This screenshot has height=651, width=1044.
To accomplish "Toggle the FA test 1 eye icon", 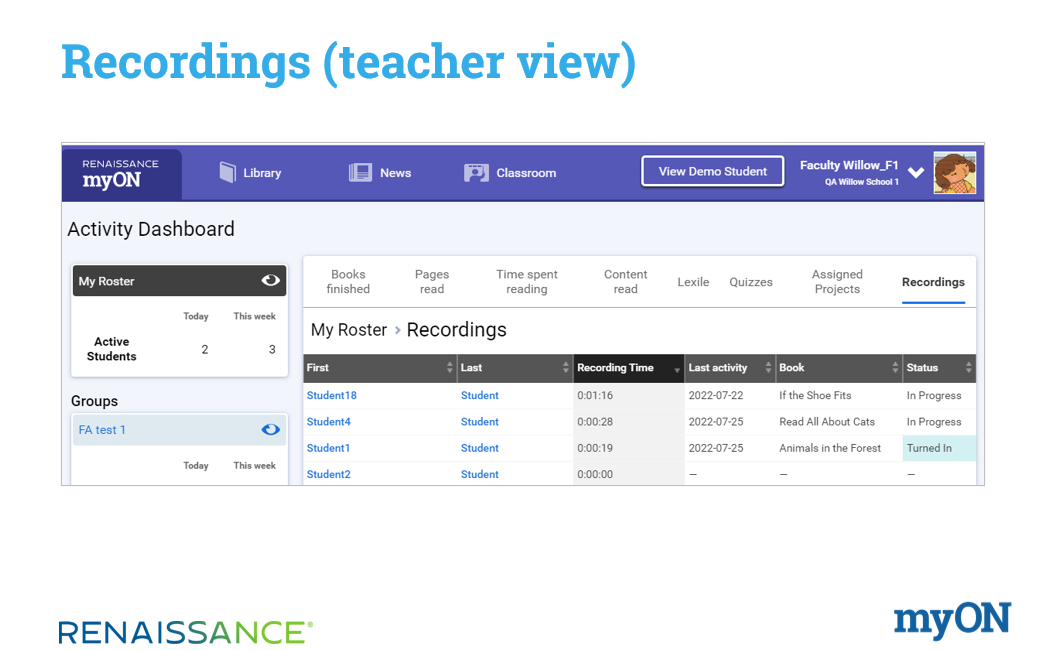I will (270, 429).
